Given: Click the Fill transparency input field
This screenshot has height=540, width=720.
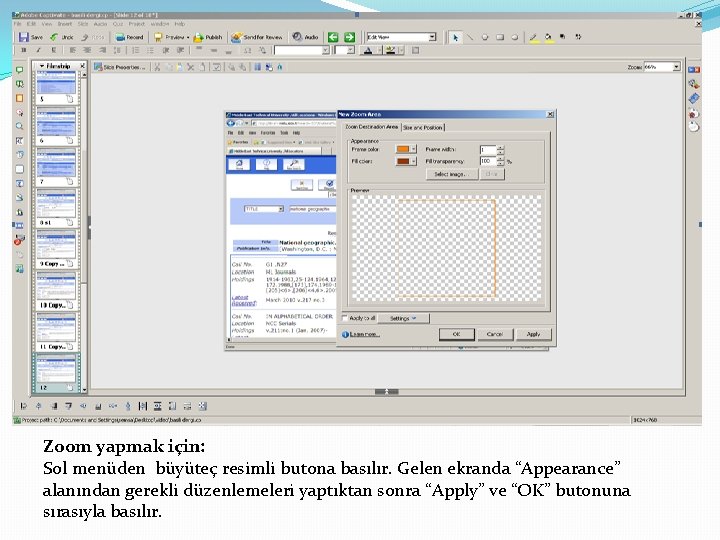Looking at the screenshot, I should (488, 161).
